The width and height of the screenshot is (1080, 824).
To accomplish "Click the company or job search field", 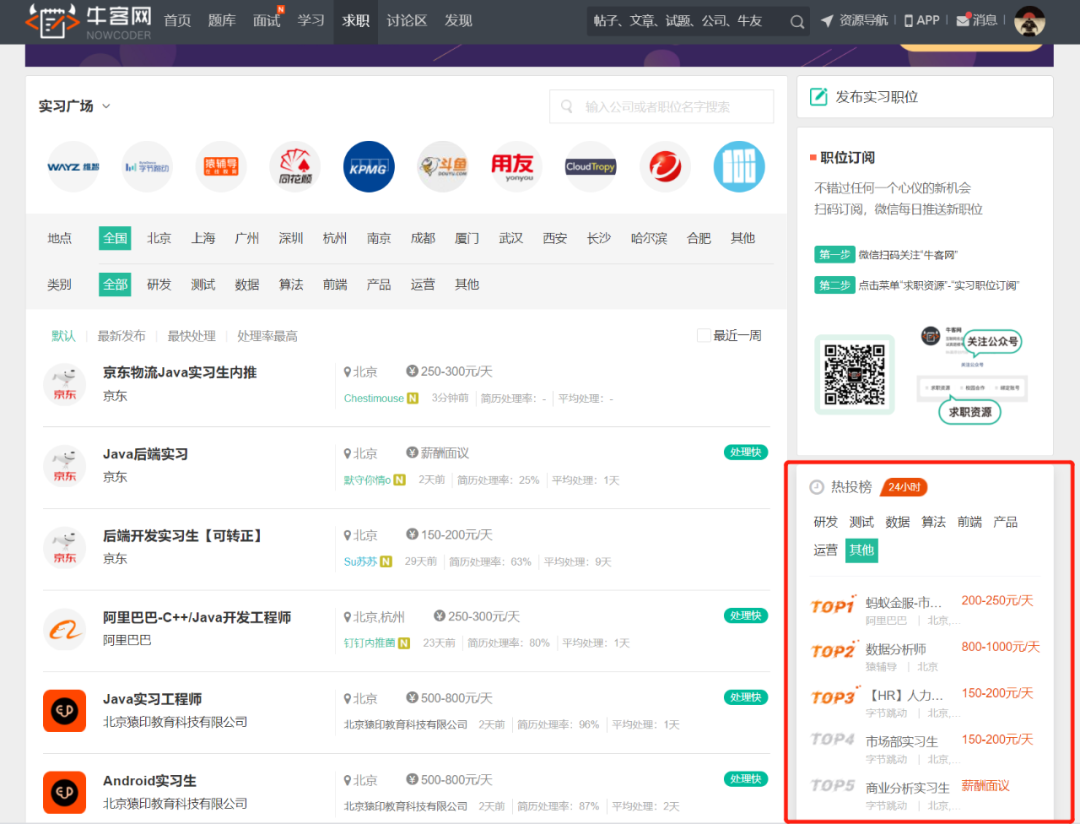I will pos(661,107).
